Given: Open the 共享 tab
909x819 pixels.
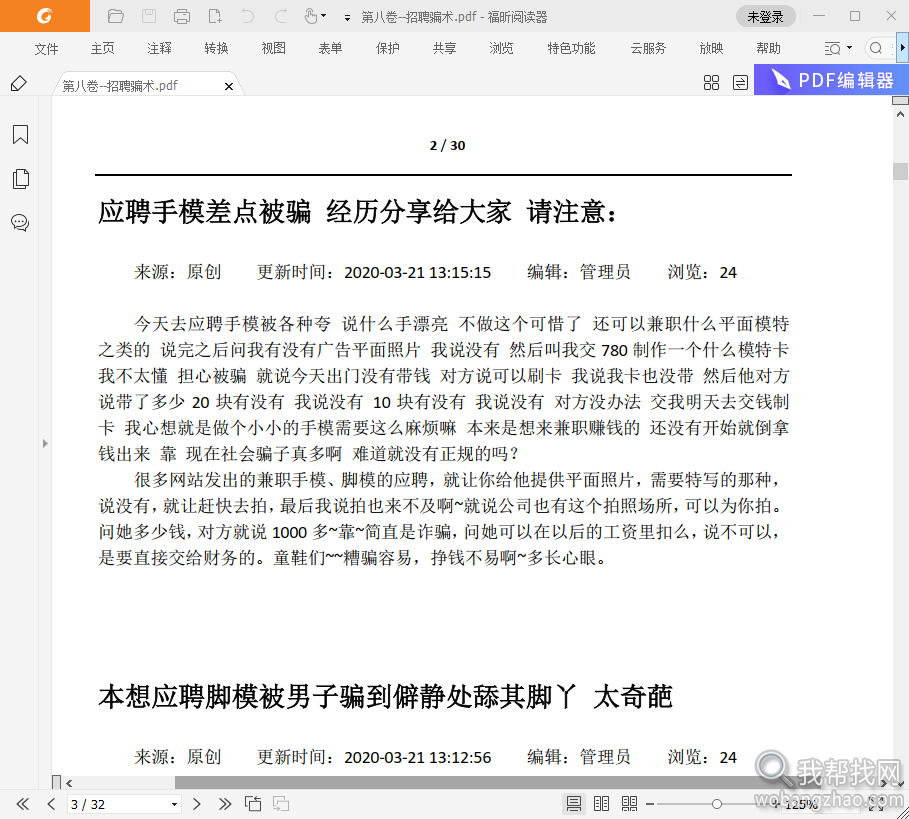Looking at the screenshot, I should [x=445, y=49].
